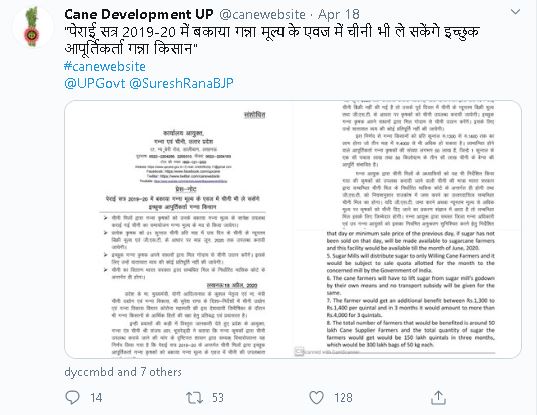This screenshot has height=415, width=537.
Task: Click the retweet count 53
Action: (218, 398)
